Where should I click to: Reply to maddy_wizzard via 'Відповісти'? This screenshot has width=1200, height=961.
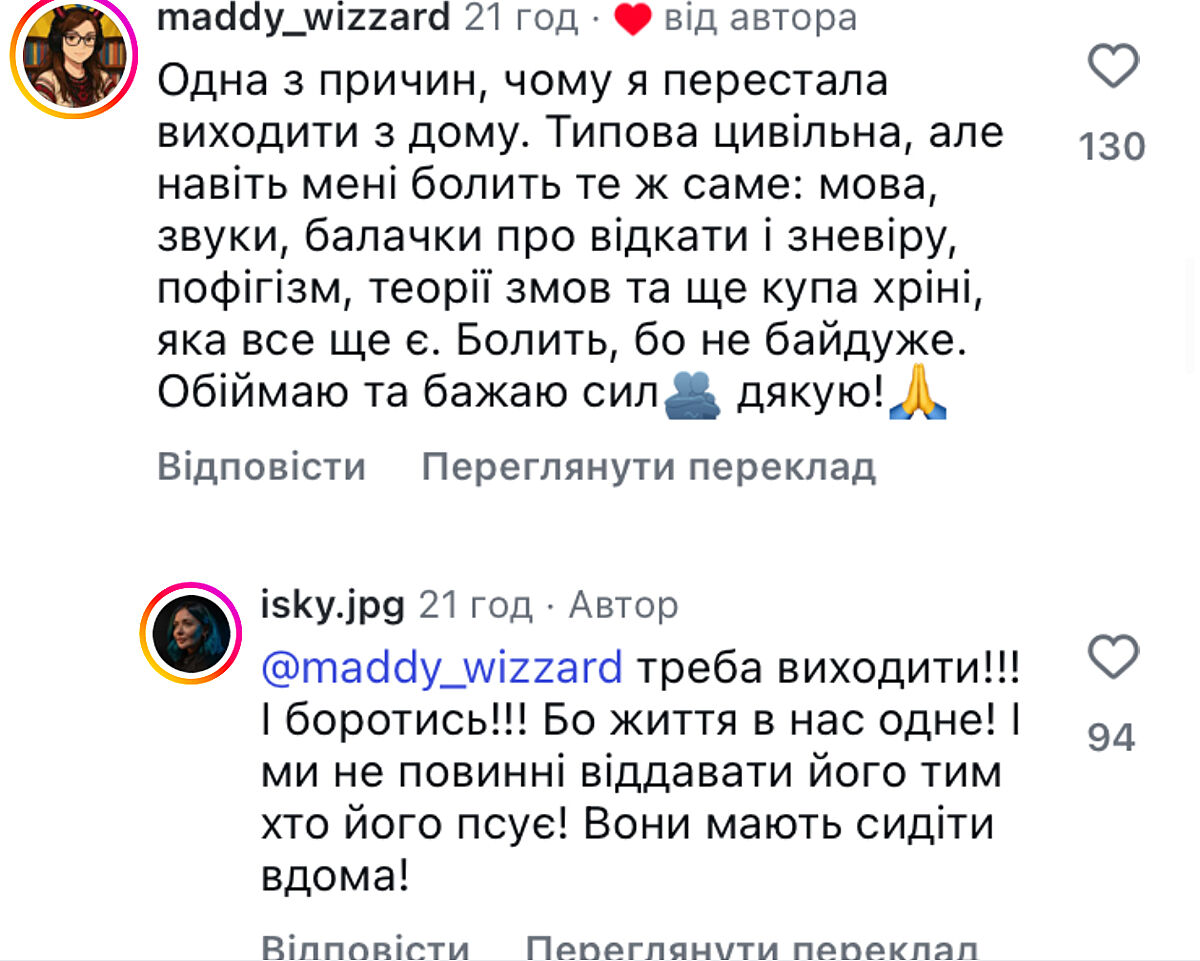click(x=262, y=467)
